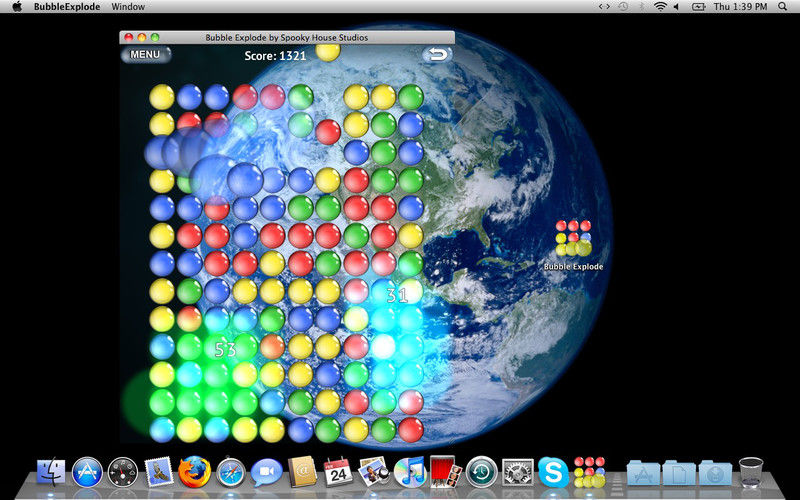The height and width of the screenshot is (500, 800).
Task: Click the Wi-Fi status icon
Action: [661, 7]
